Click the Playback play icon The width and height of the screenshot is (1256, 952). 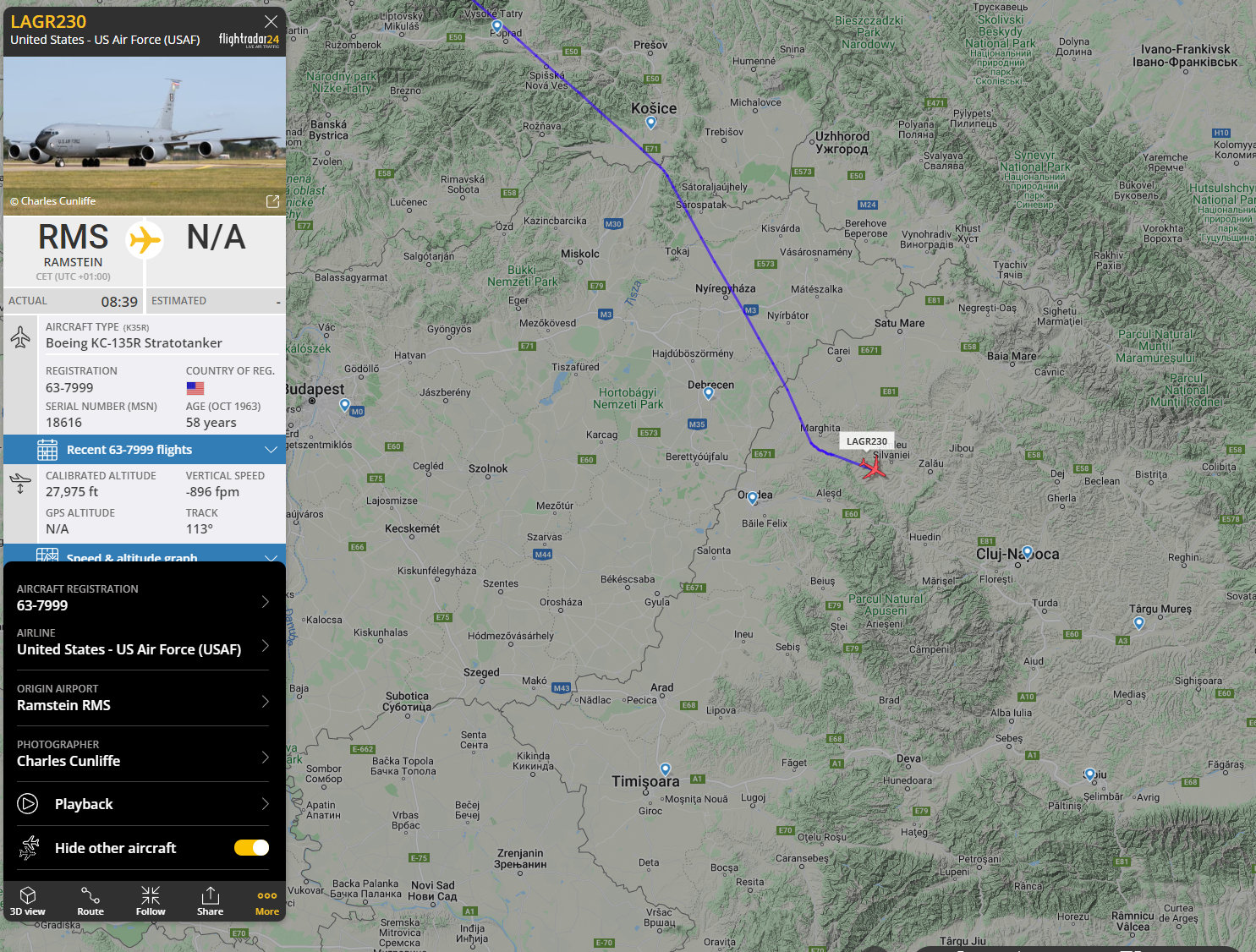click(28, 804)
